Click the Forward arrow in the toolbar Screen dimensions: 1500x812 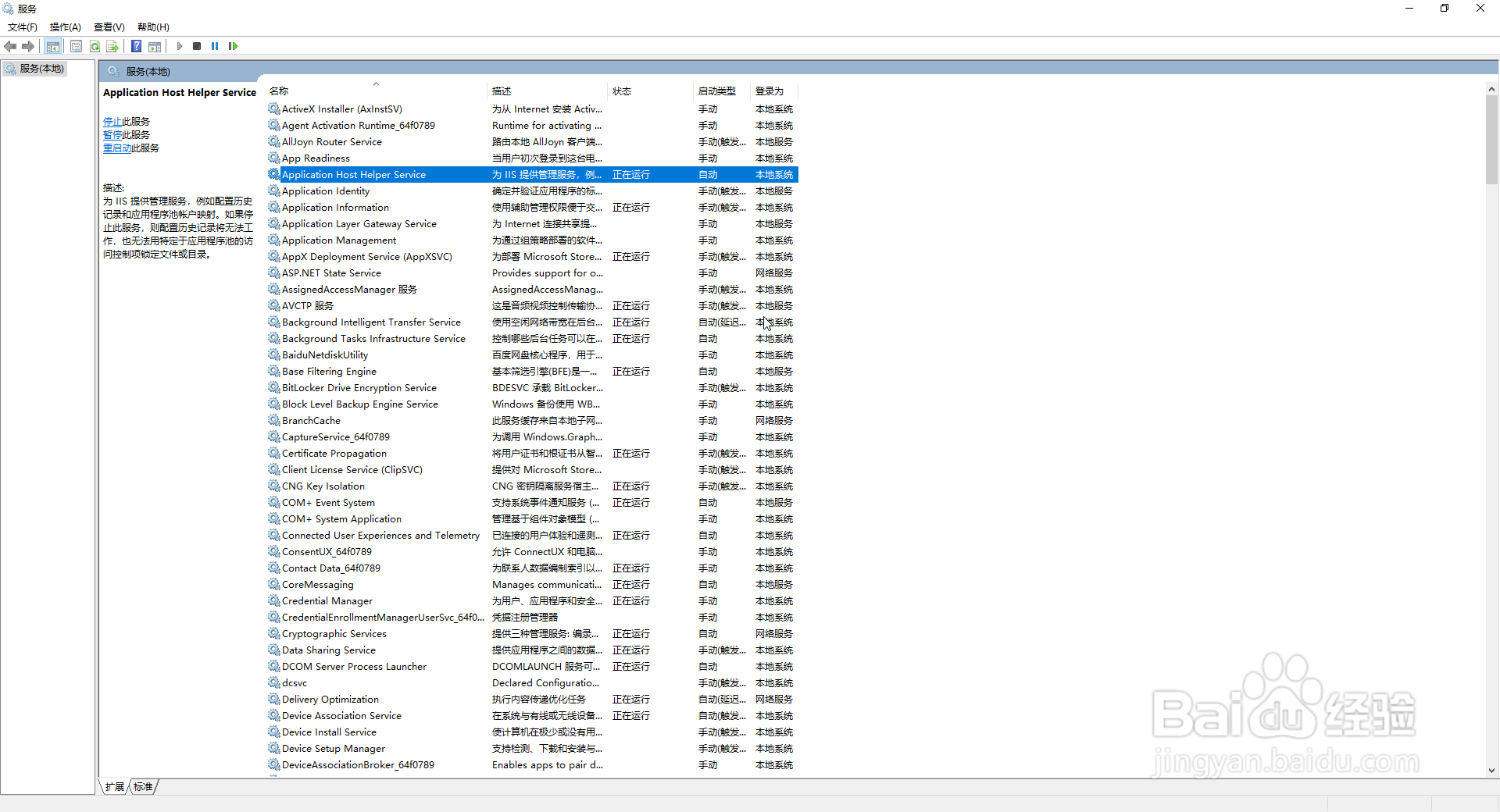point(28,46)
